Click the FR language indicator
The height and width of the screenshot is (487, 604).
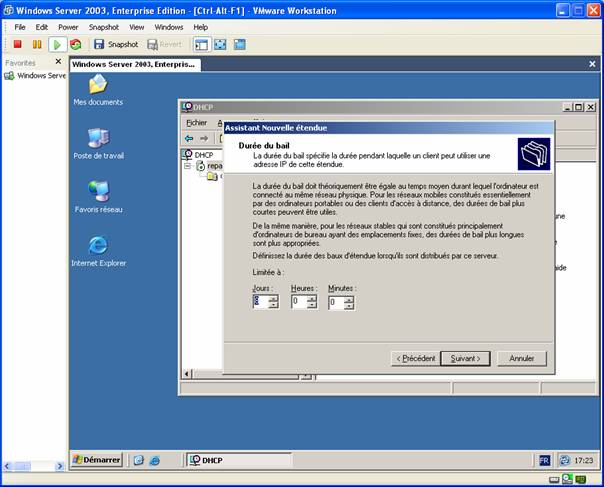[x=544, y=460]
